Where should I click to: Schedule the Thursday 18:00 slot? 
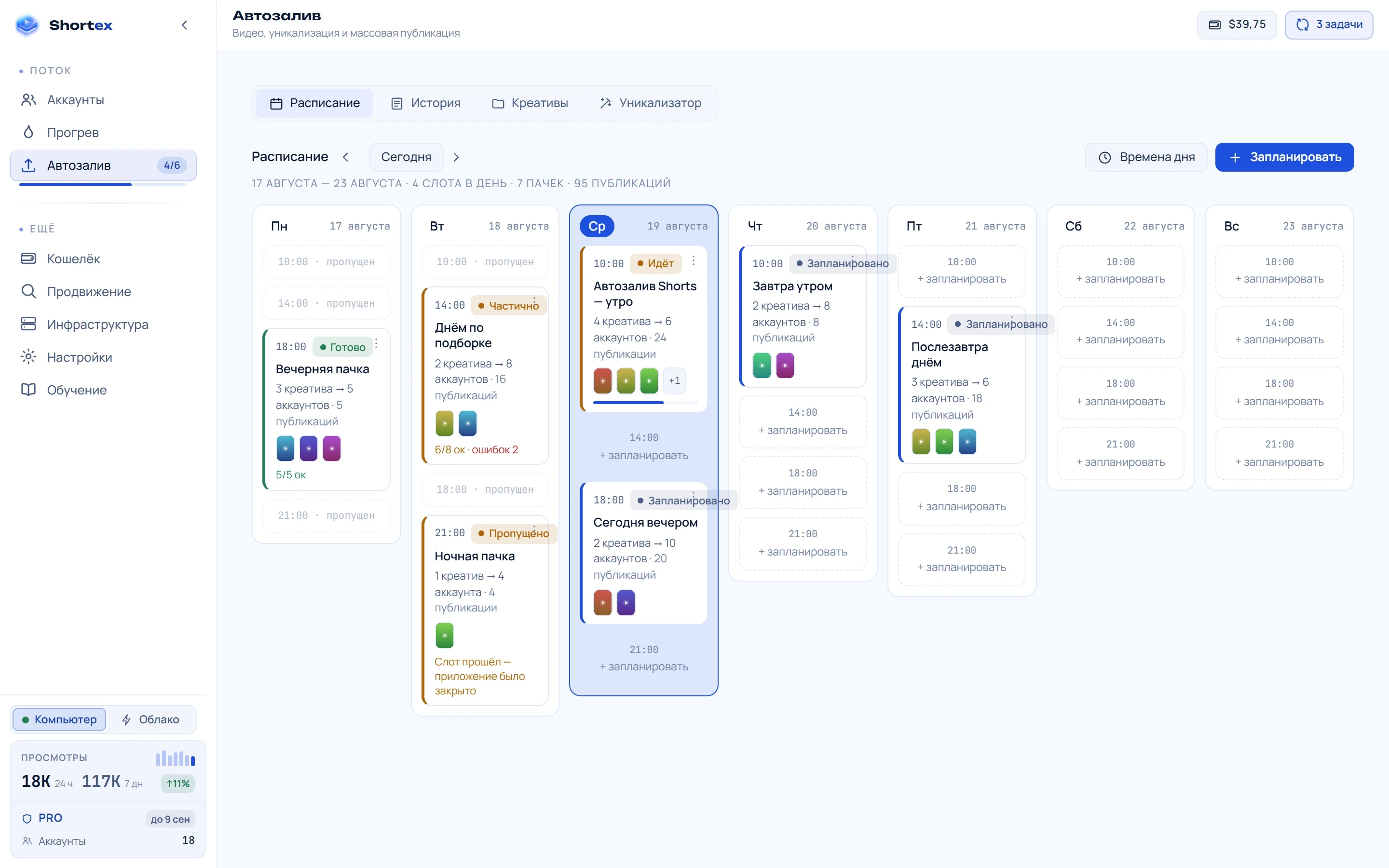803,482
